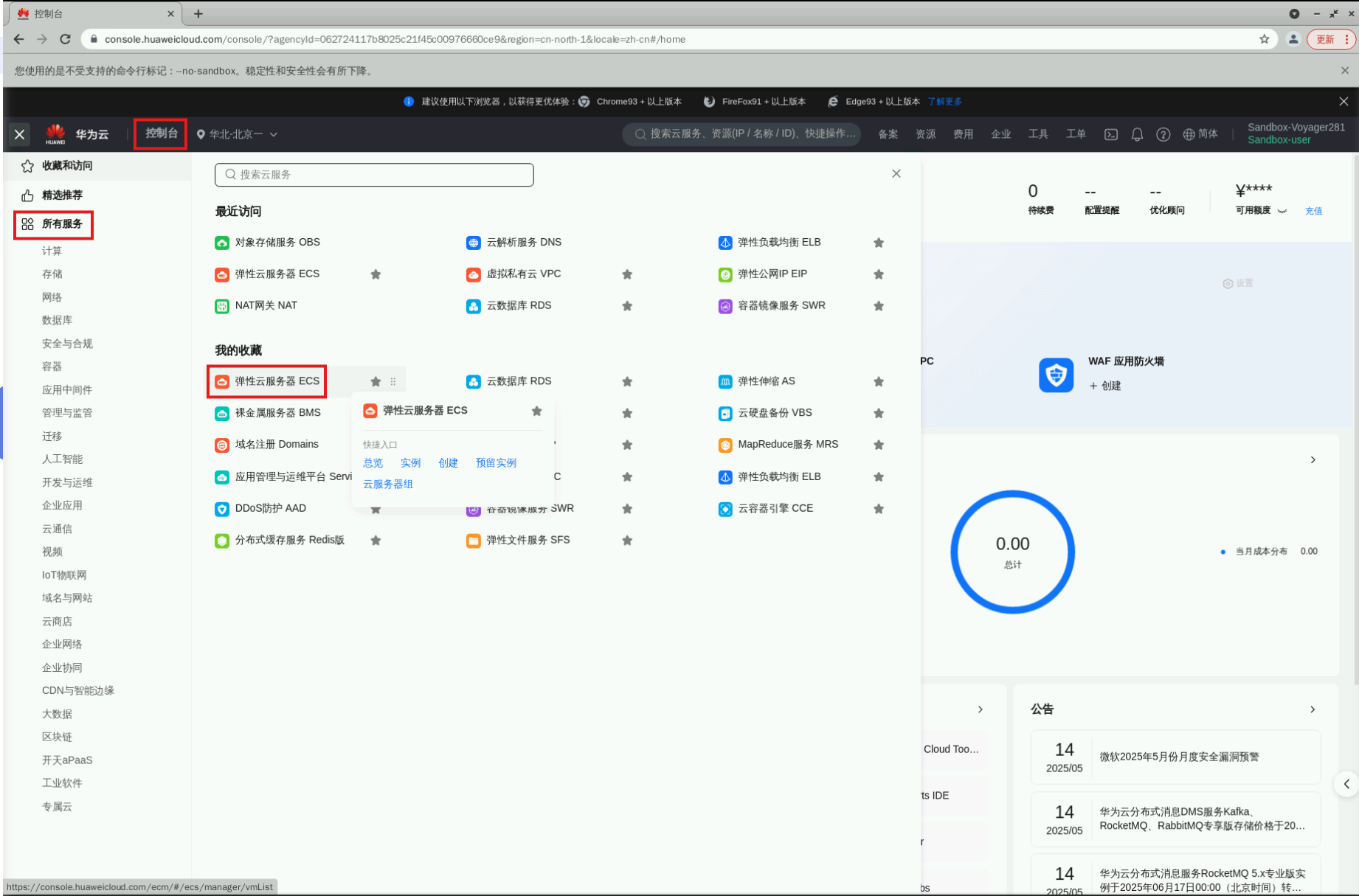The width and height of the screenshot is (1359, 896).
Task: Click the Huawei Cloud logo
Action: pos(77,134)
